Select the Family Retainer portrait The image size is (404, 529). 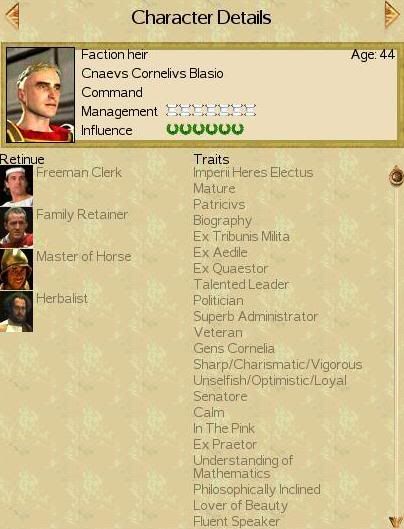click(x=17, y=228)
